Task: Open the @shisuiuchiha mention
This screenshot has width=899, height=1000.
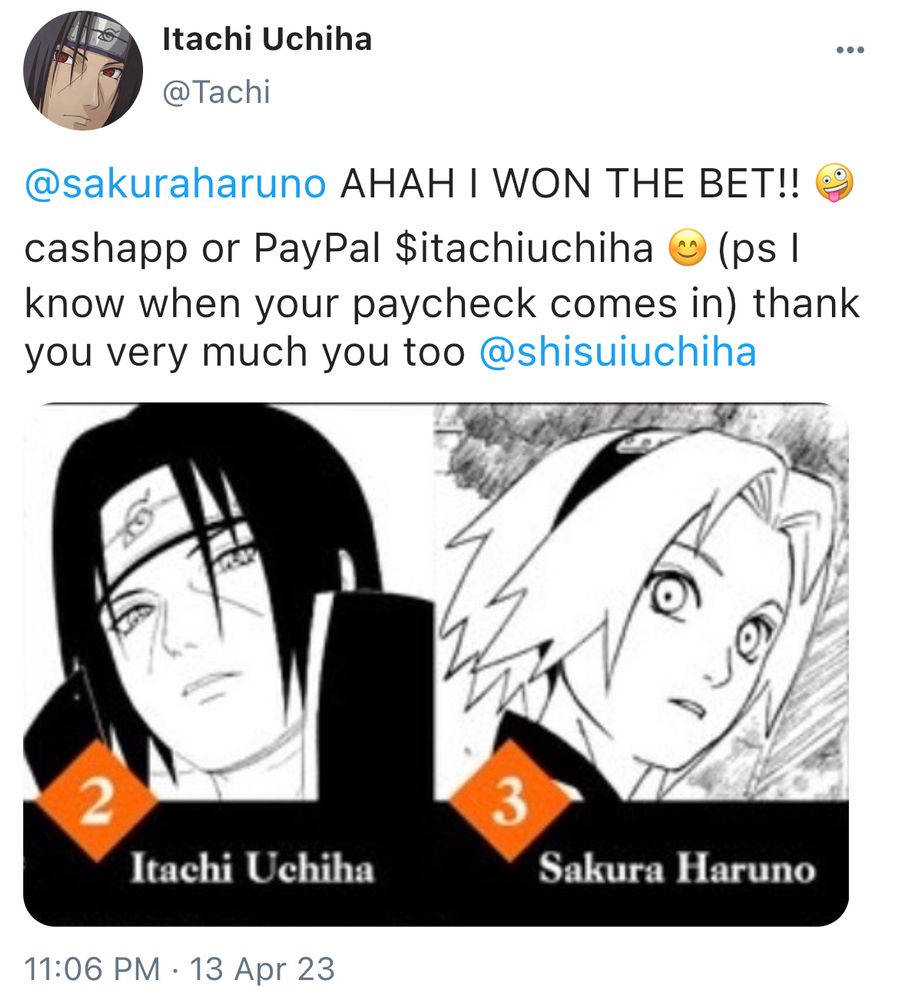Action: coord(617,352)
